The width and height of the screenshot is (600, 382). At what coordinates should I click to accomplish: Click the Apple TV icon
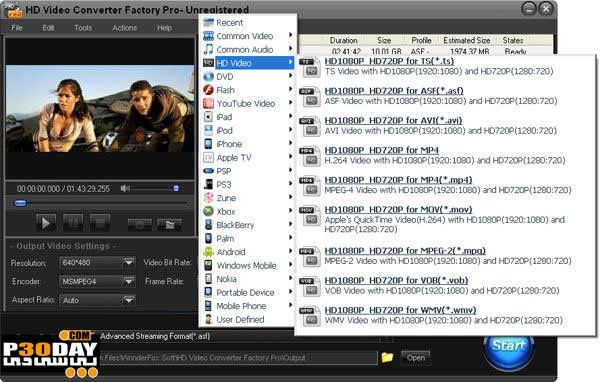tap(208, 157)
